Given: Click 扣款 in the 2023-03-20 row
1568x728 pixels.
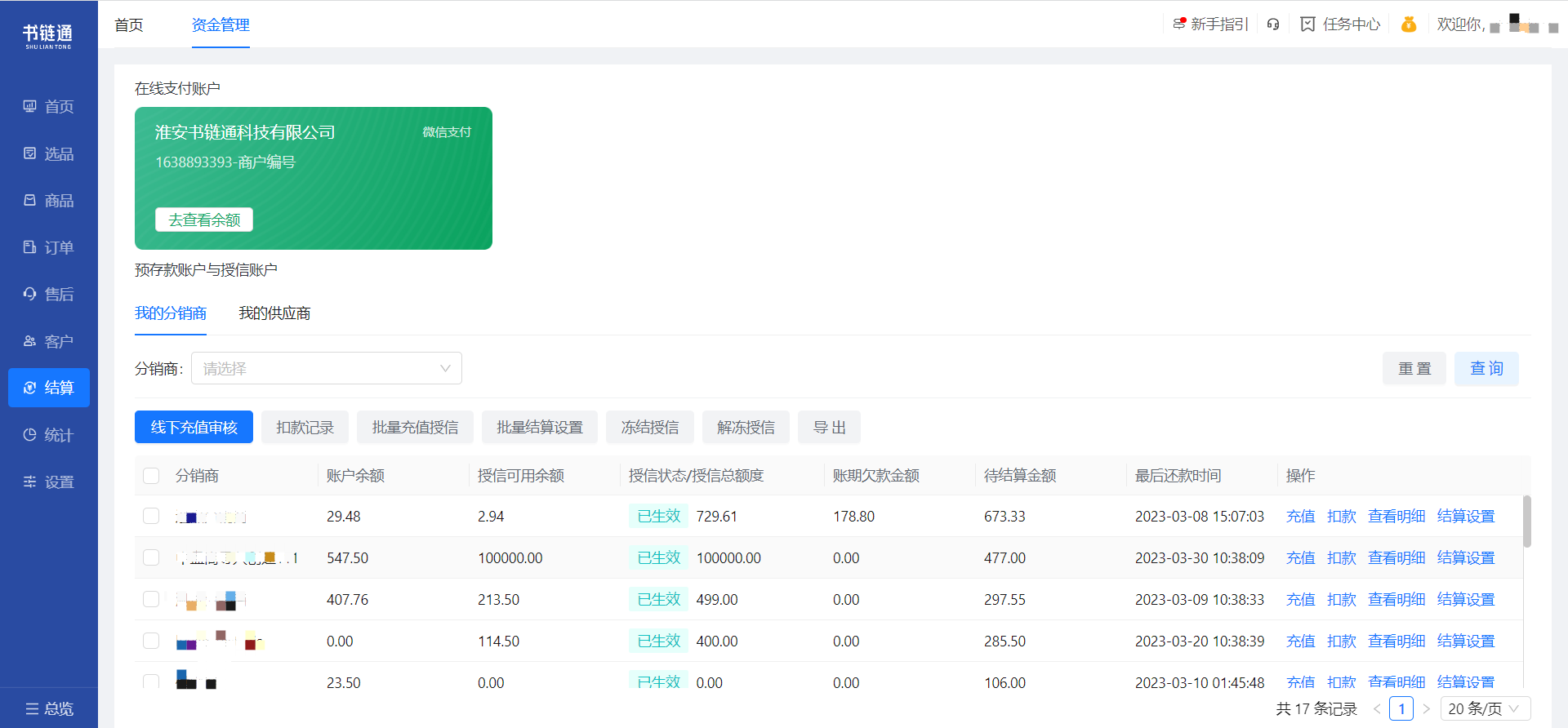Looking at the screenshot, I should [1342, 641].
